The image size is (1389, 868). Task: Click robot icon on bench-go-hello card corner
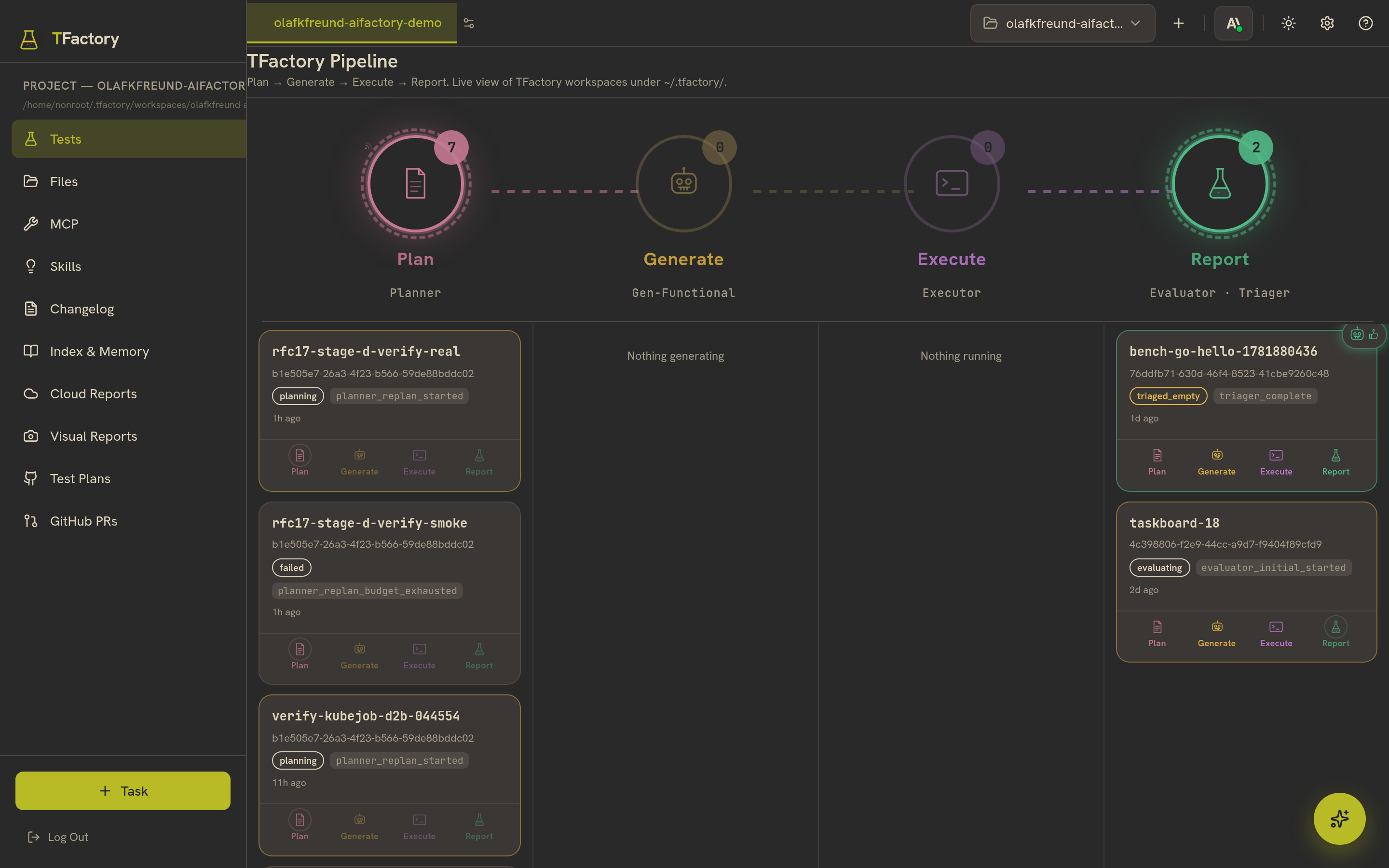click(1357, 334)
